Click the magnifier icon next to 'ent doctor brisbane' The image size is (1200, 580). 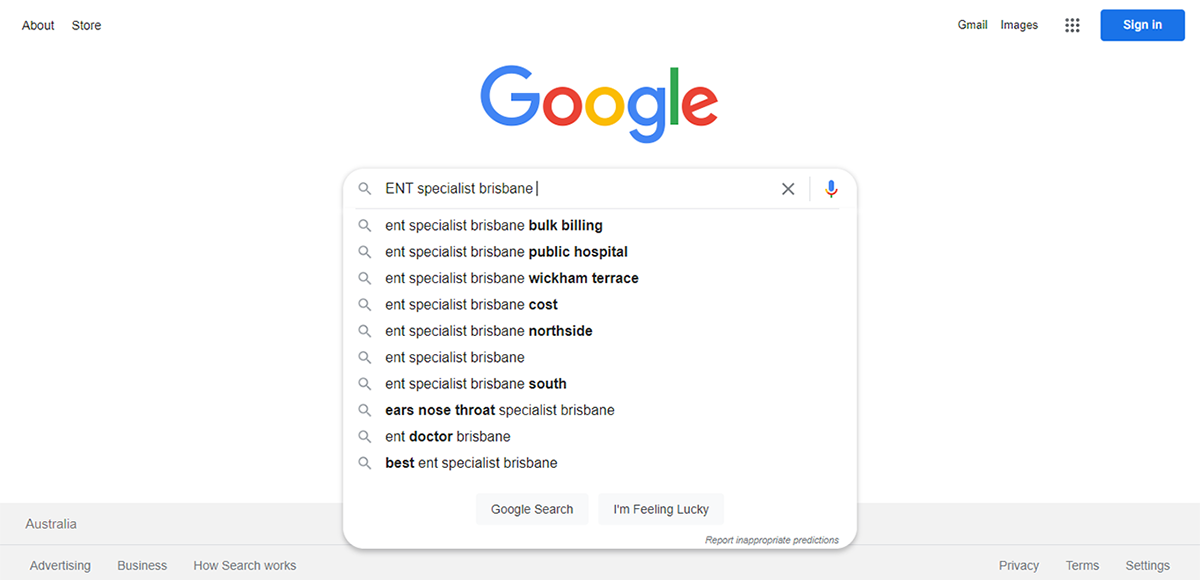pos(365,437)
